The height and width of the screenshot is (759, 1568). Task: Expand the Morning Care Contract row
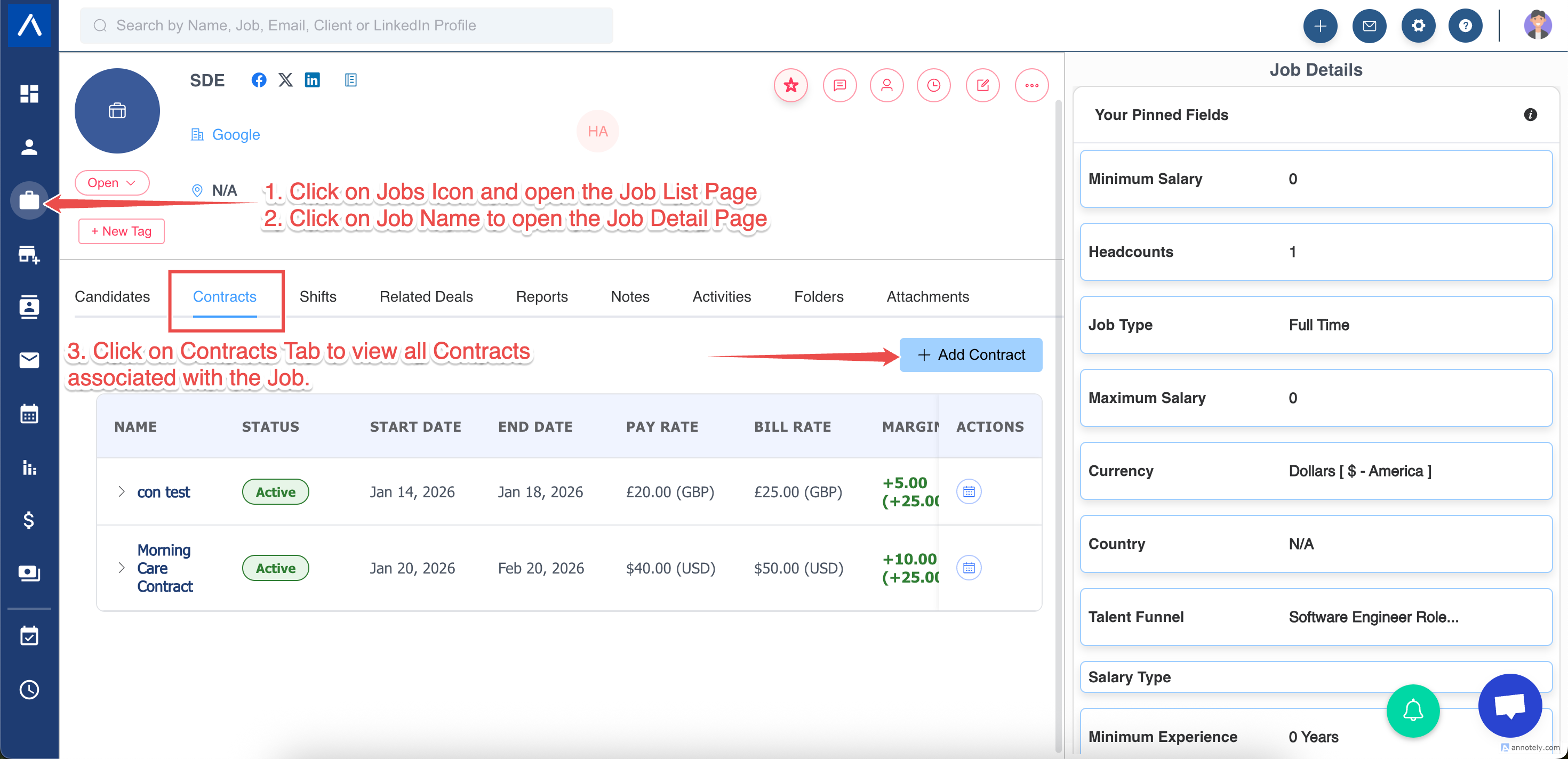coord(121,568)
